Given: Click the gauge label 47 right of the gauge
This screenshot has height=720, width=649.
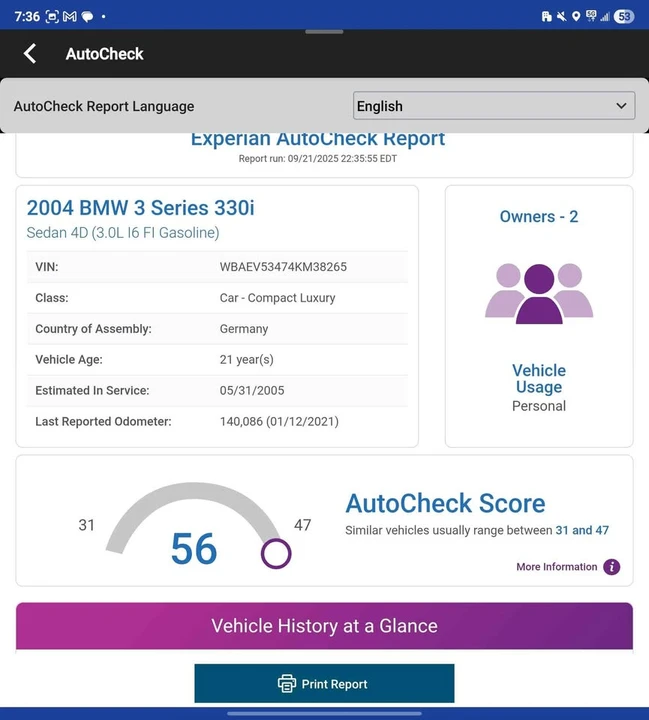Looking at the screenshot, I should [303, 525].
